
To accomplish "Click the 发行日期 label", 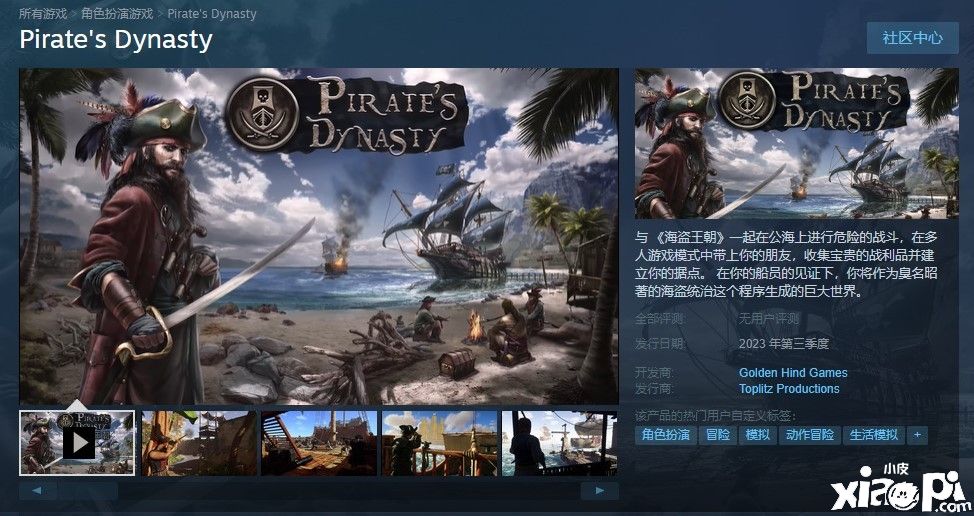I will click(x=659, y=343).
